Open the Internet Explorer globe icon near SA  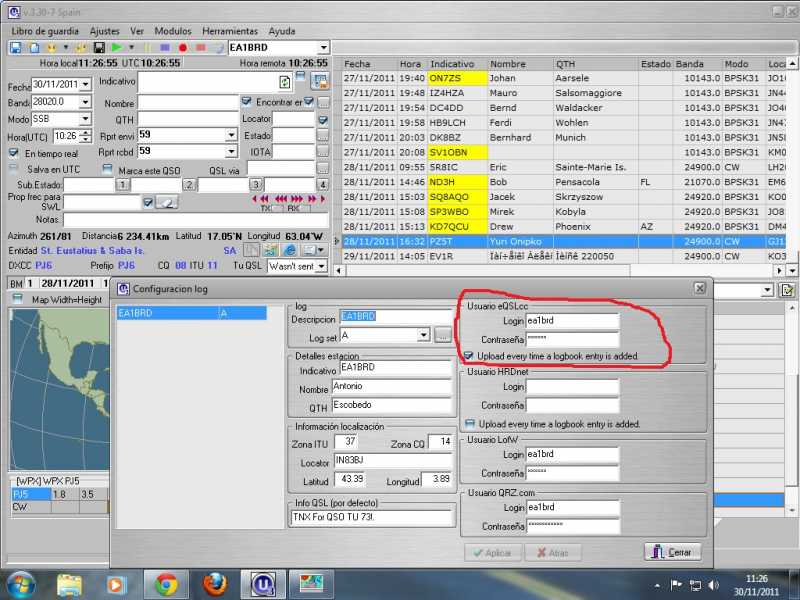(290, 250)
